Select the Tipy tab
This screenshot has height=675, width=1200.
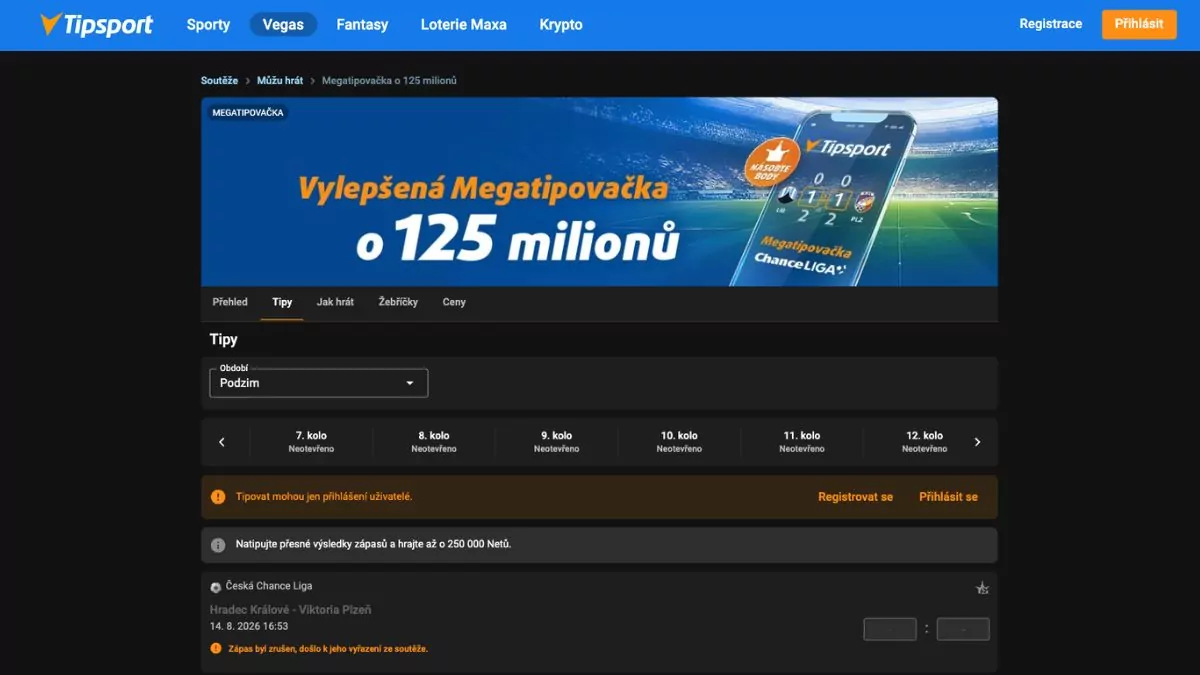[282, 302]
